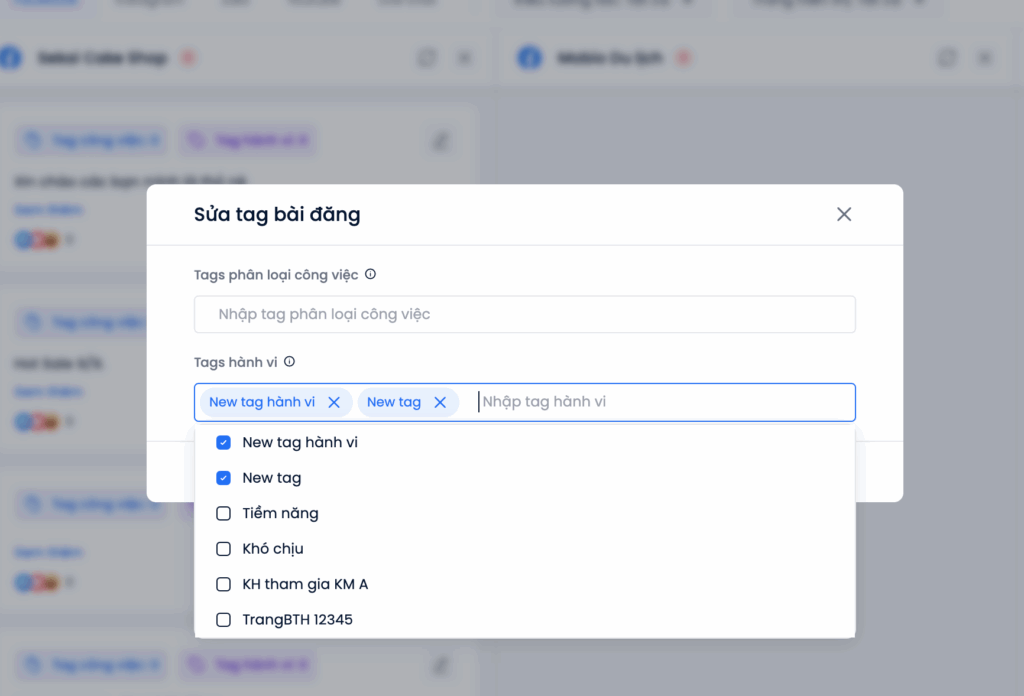Remove the "New tag" chip via its X

[440, 402]
